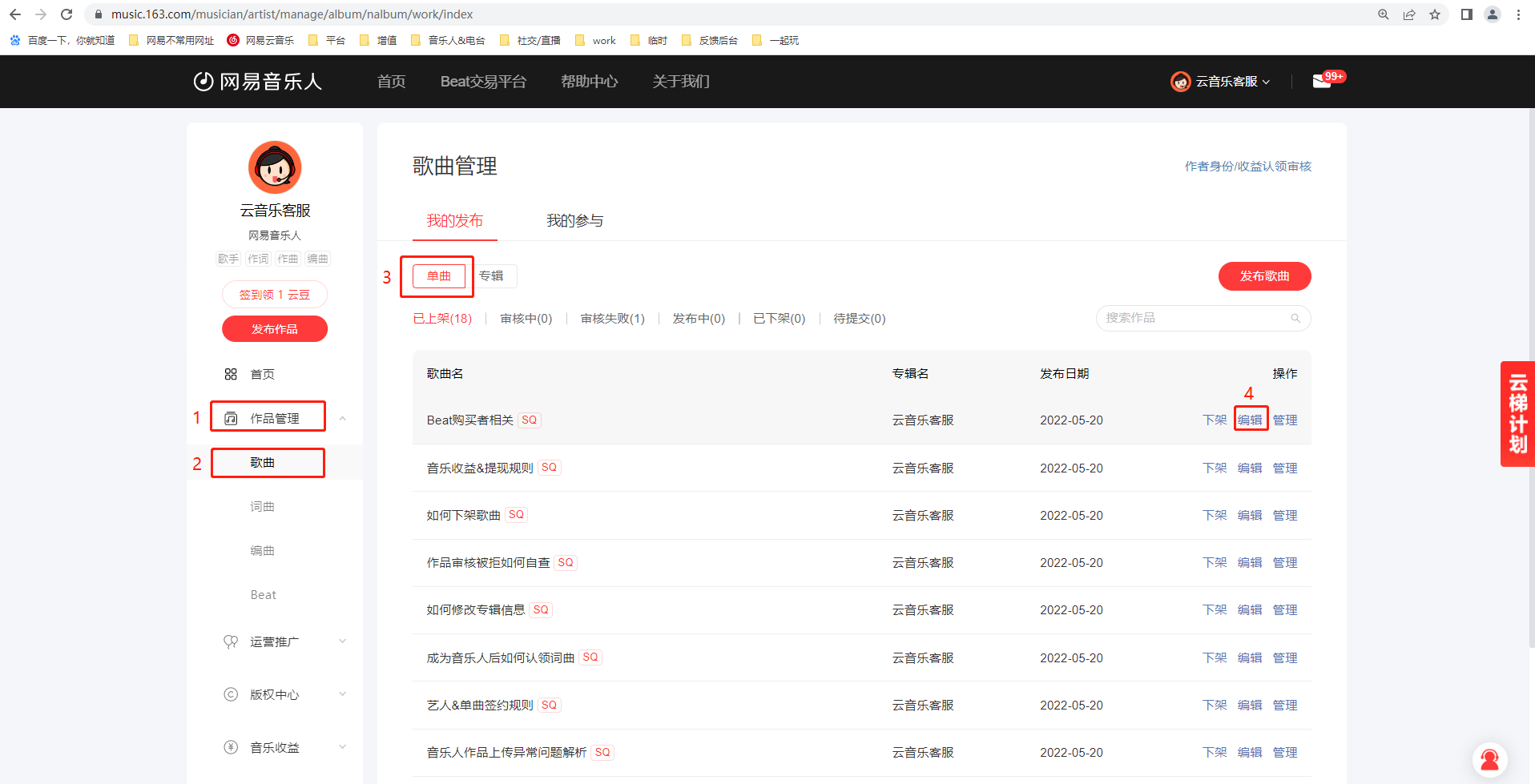Switch to the 我的参与 tab
Image resolution: width=1535 pixels, height=784 pixels.
tap(574, 221)
